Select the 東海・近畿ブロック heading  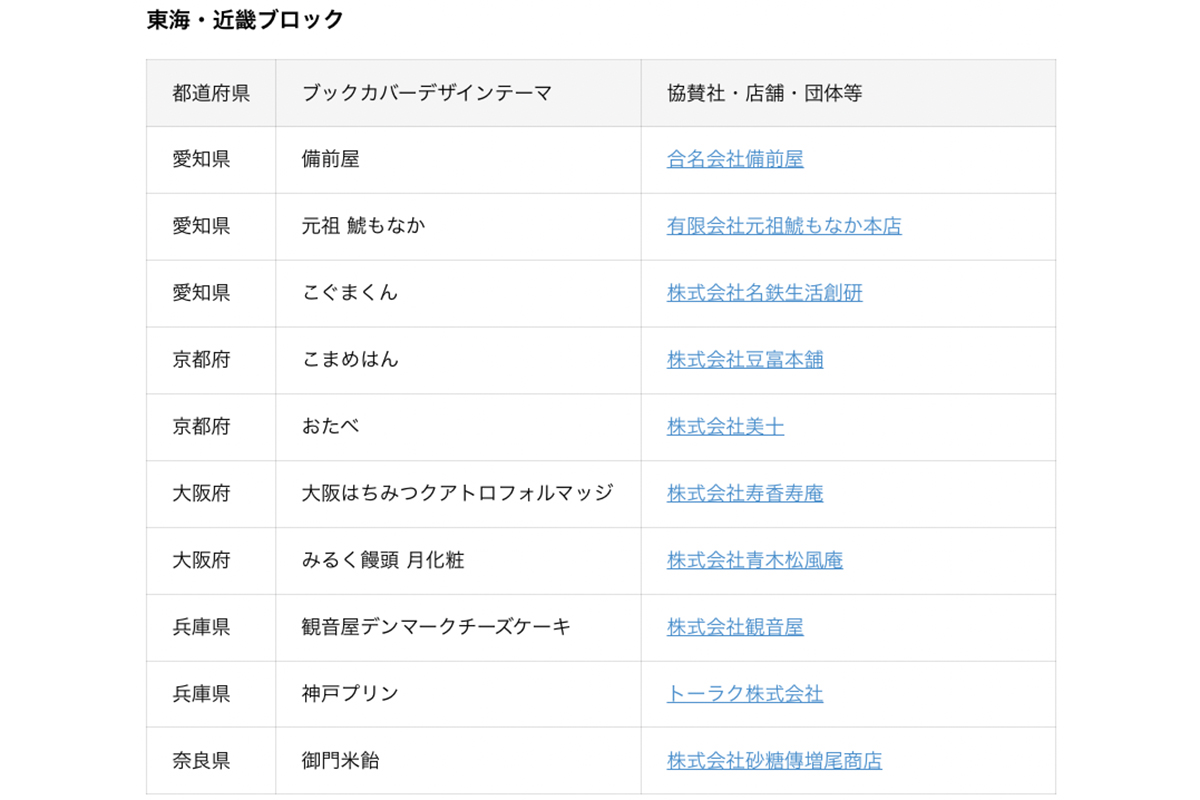[x=245, y=20]
